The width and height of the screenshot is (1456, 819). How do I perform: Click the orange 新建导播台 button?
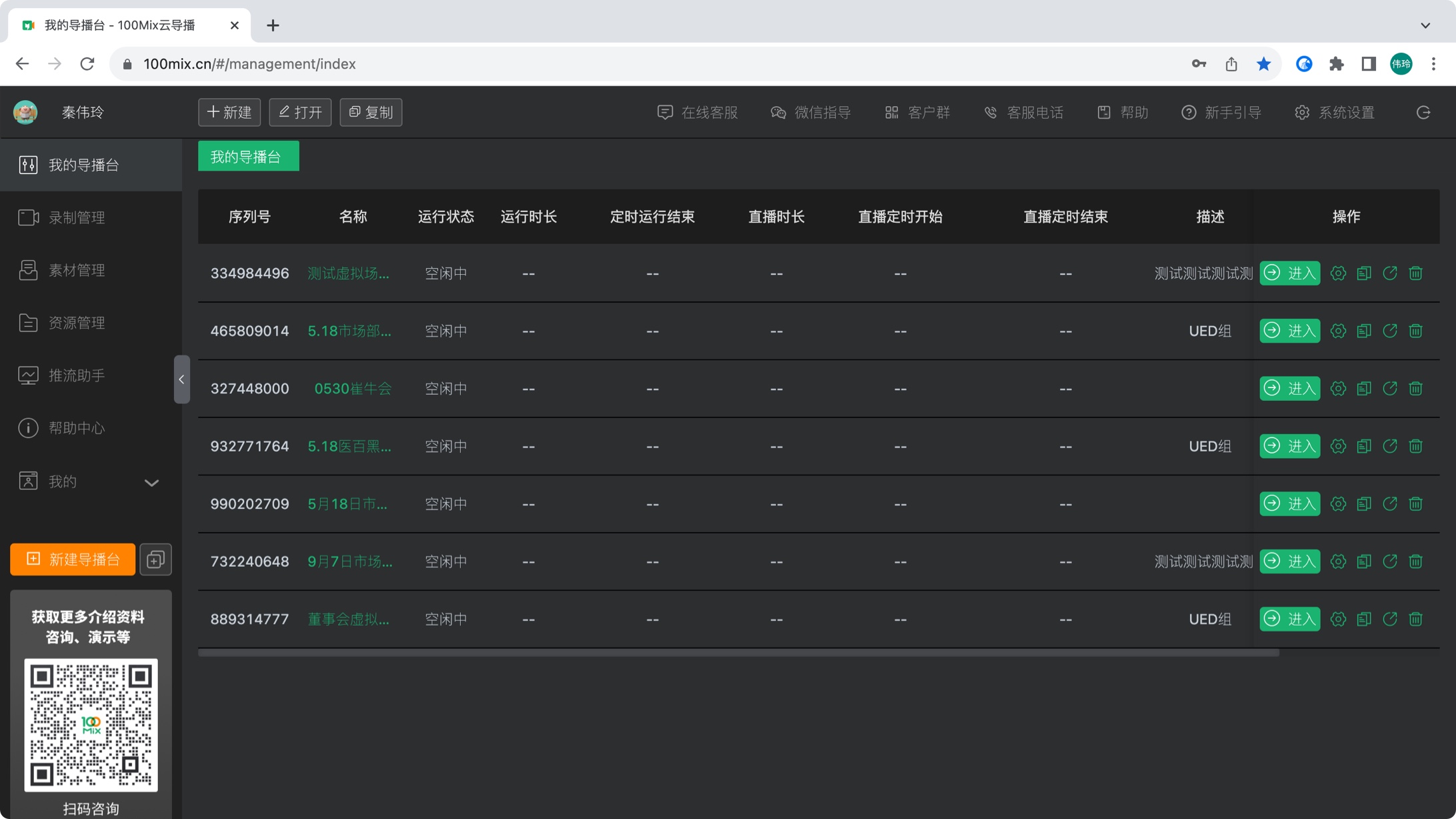tap(73, 560)
